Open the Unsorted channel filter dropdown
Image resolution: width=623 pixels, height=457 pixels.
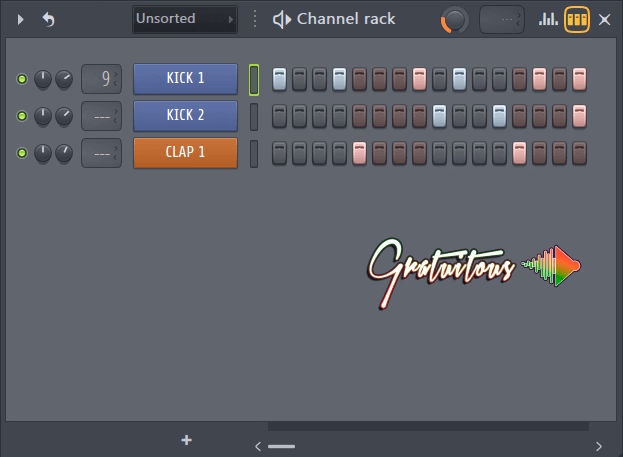pos(185,19)
